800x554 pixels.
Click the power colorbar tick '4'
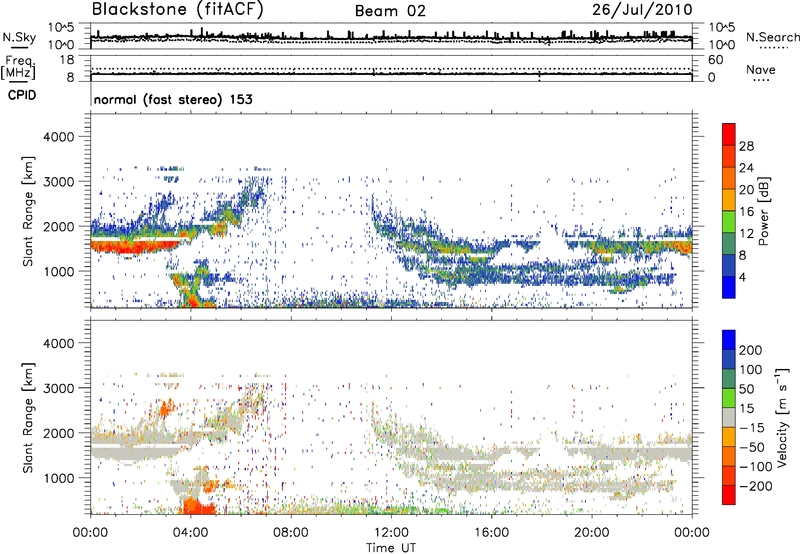[742, 277]
